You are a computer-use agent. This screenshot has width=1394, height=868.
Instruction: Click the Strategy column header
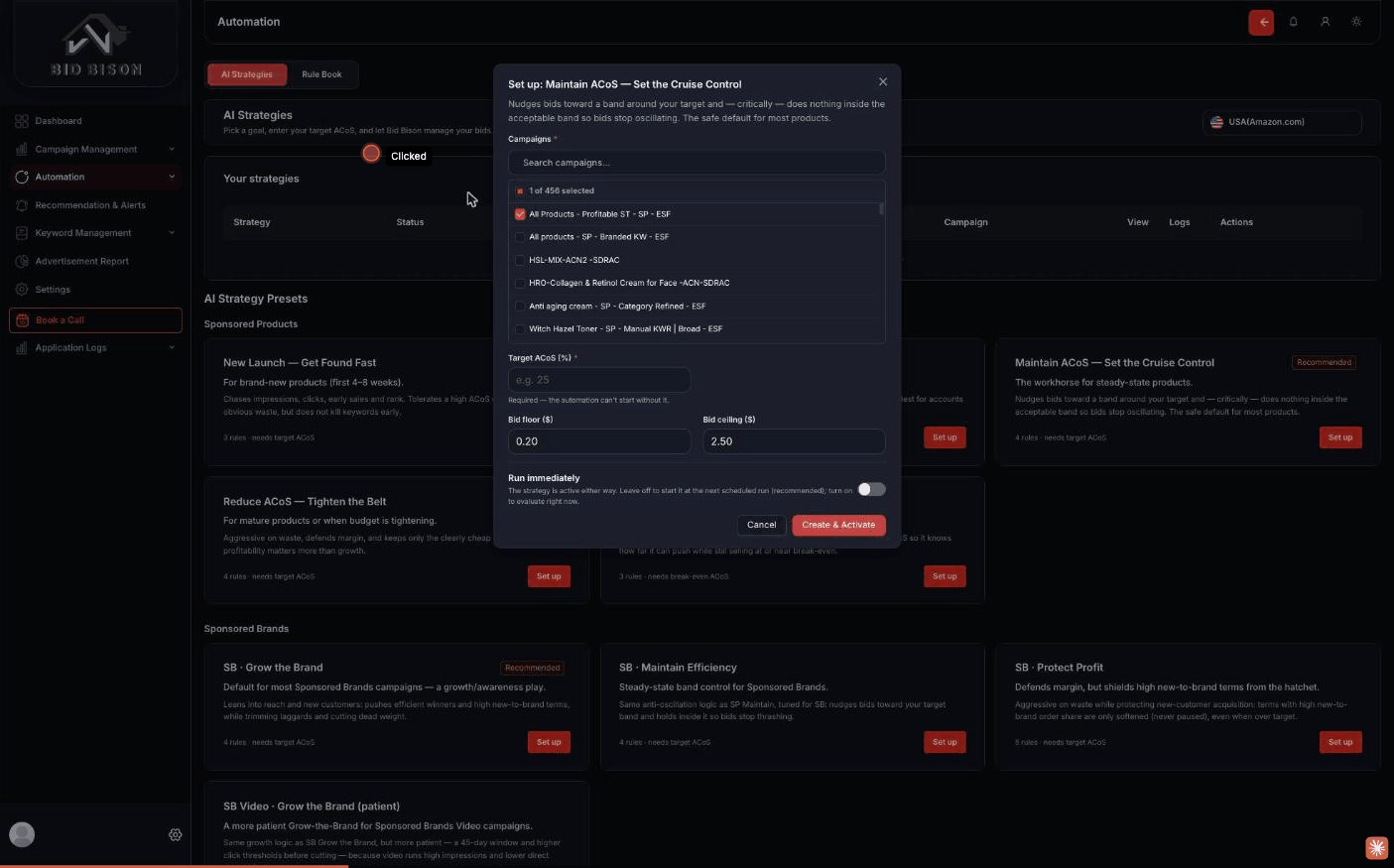pyautogui.click(x=252, y=222)
